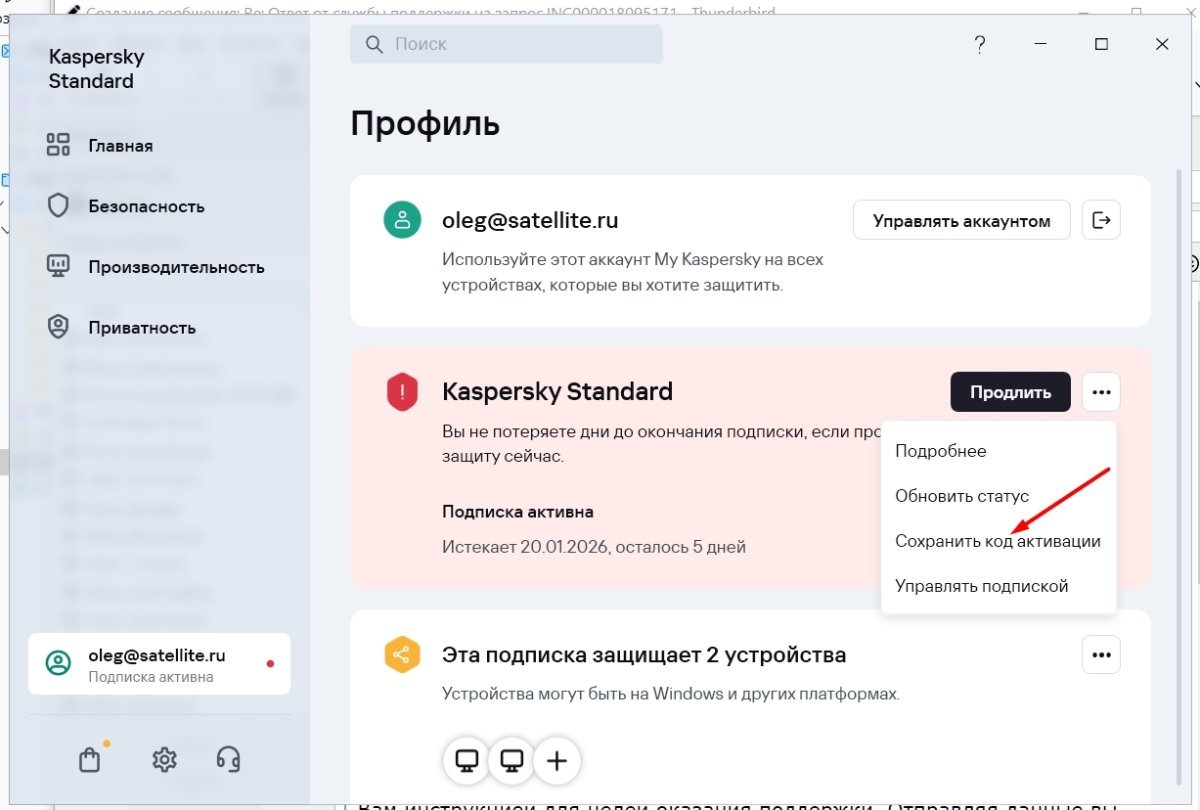Screen dimensions: 1200x810
Task: Open three-dots menu for protected devices card
Action: pos(1101,655)
